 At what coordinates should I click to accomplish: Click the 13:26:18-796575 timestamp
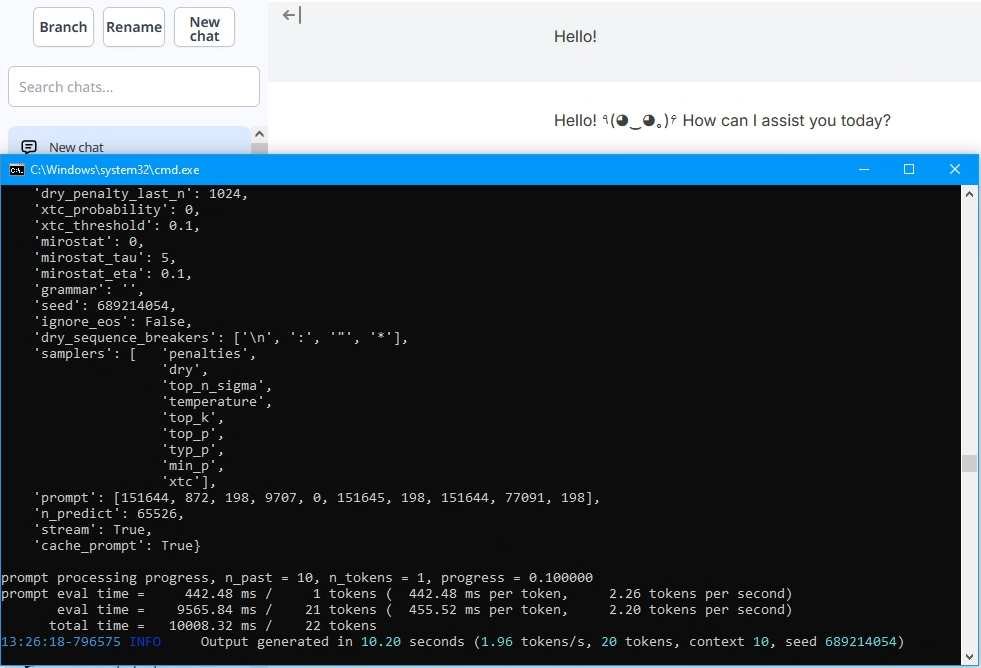pos(61,642)
